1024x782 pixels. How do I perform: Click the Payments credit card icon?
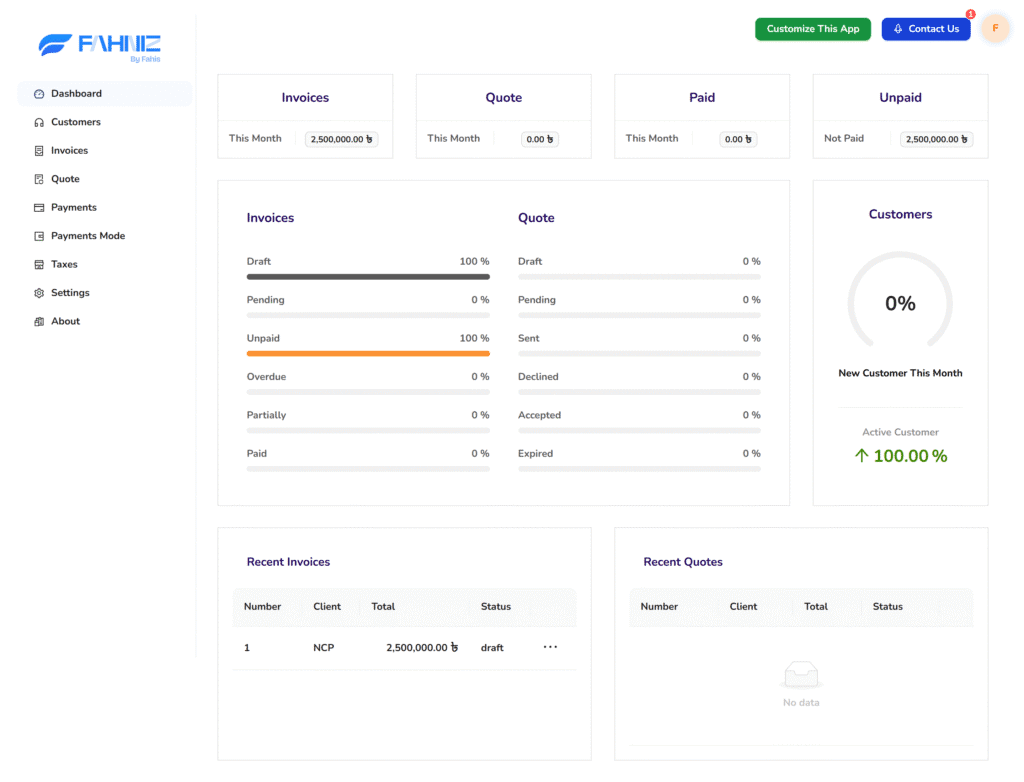coord(39,208)
